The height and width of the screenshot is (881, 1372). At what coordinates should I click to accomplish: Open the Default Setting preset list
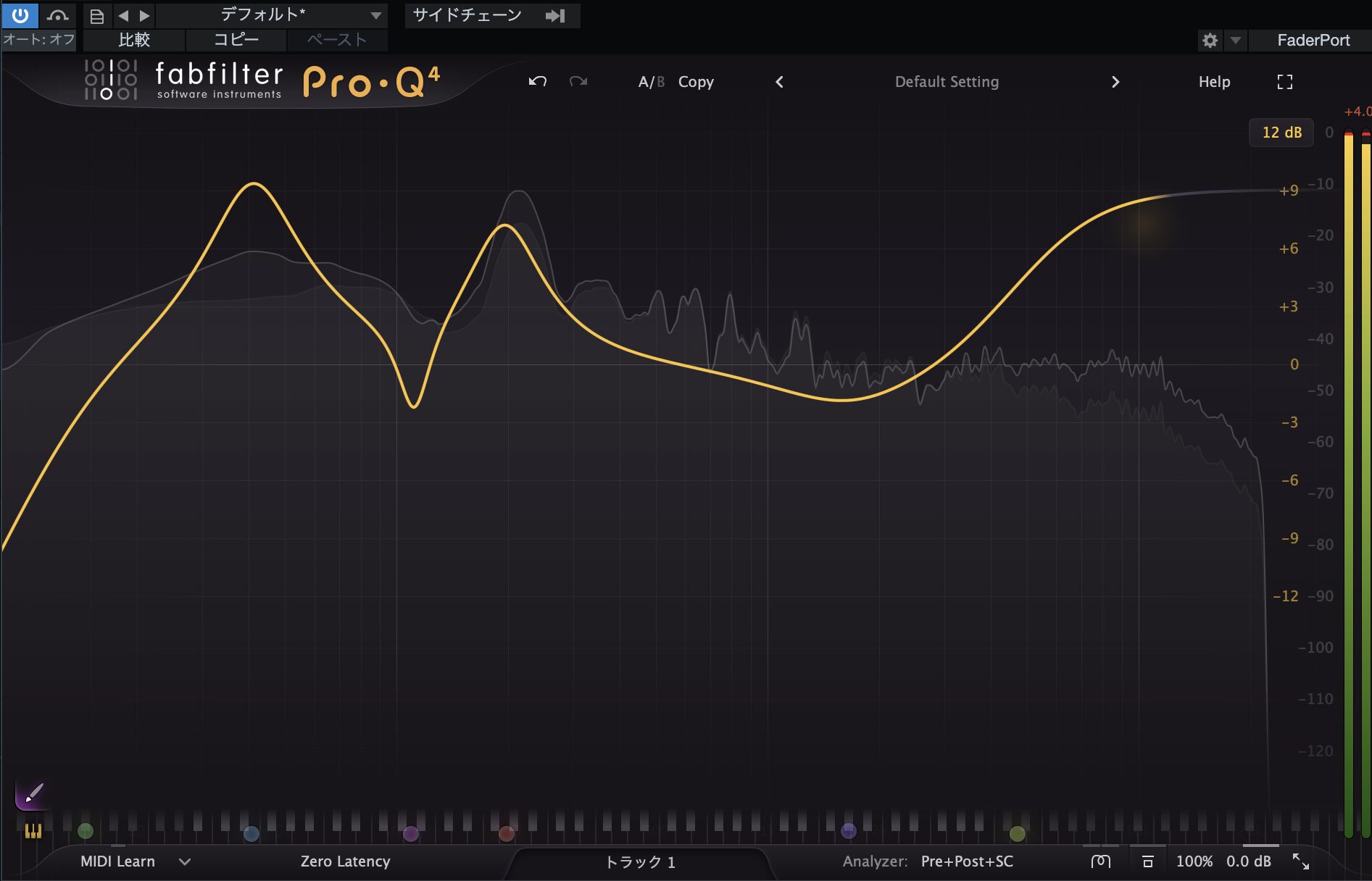947,82
